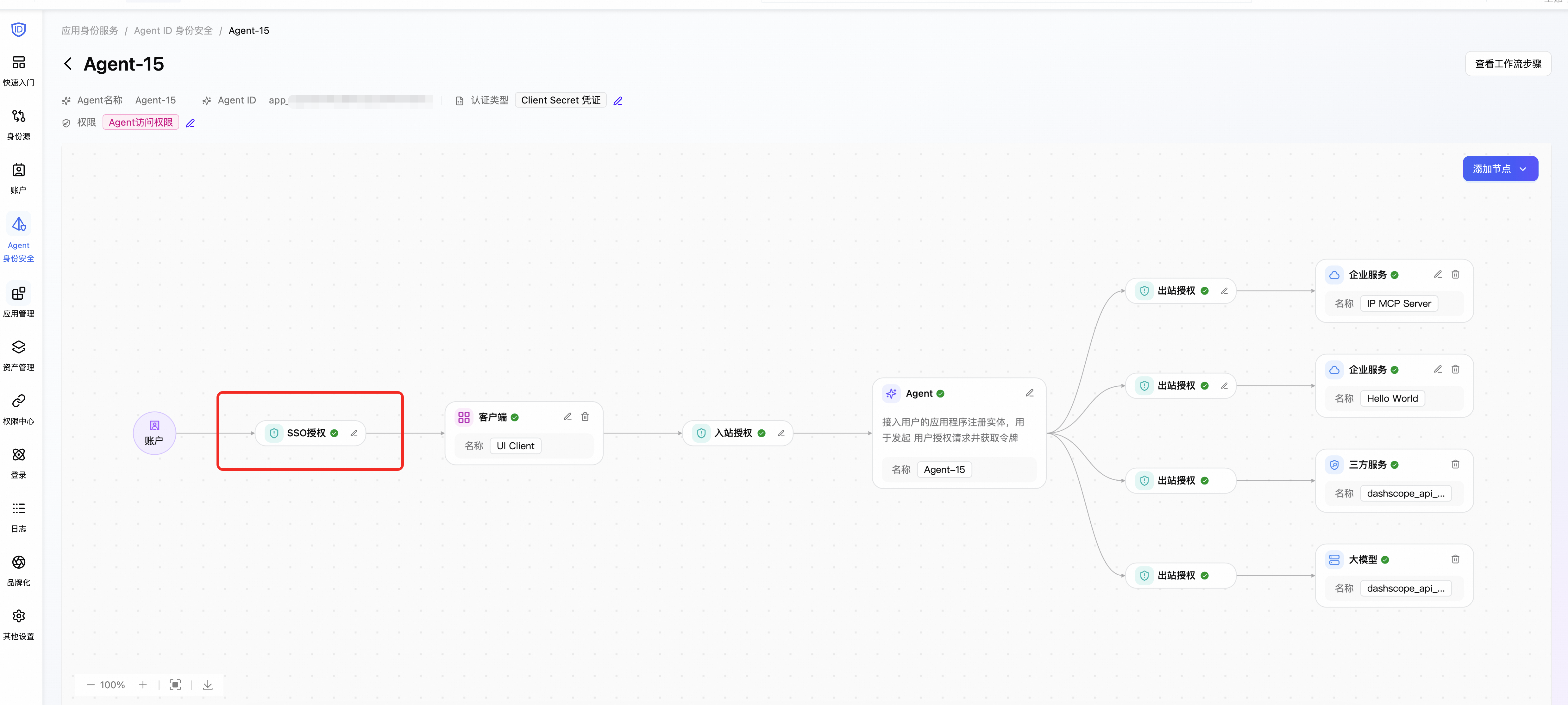The height and width of the screenshot is (705, 1568).
Task: Delete the 客户端 UI Client node
Action: [585, 417]
